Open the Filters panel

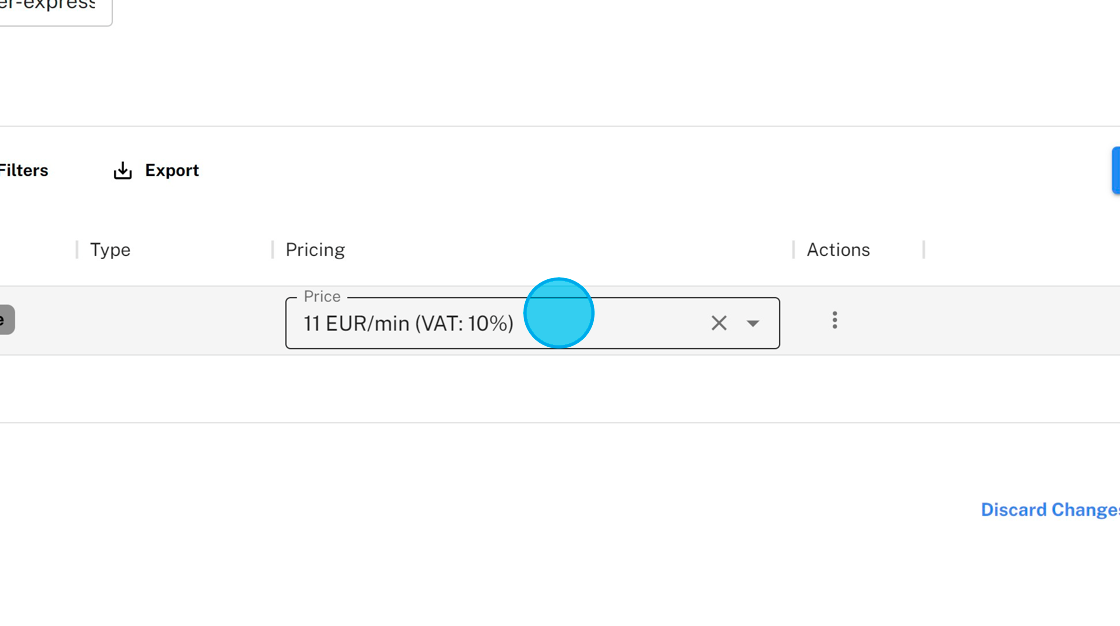[x=24, y=171]
